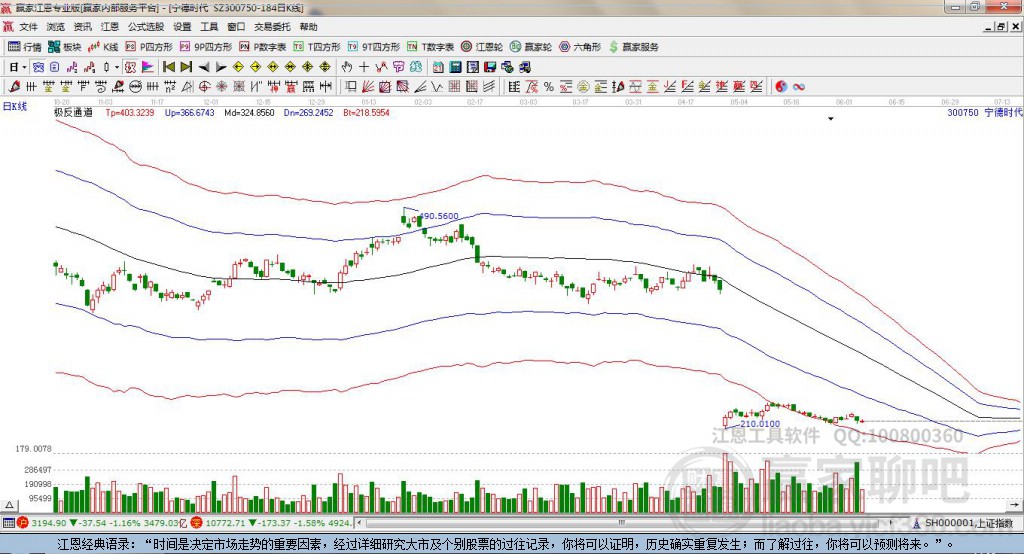Viewport: 1024px width, 554px height.
Task: Open the 帮助 menu
Action: [x=308, y=27]
